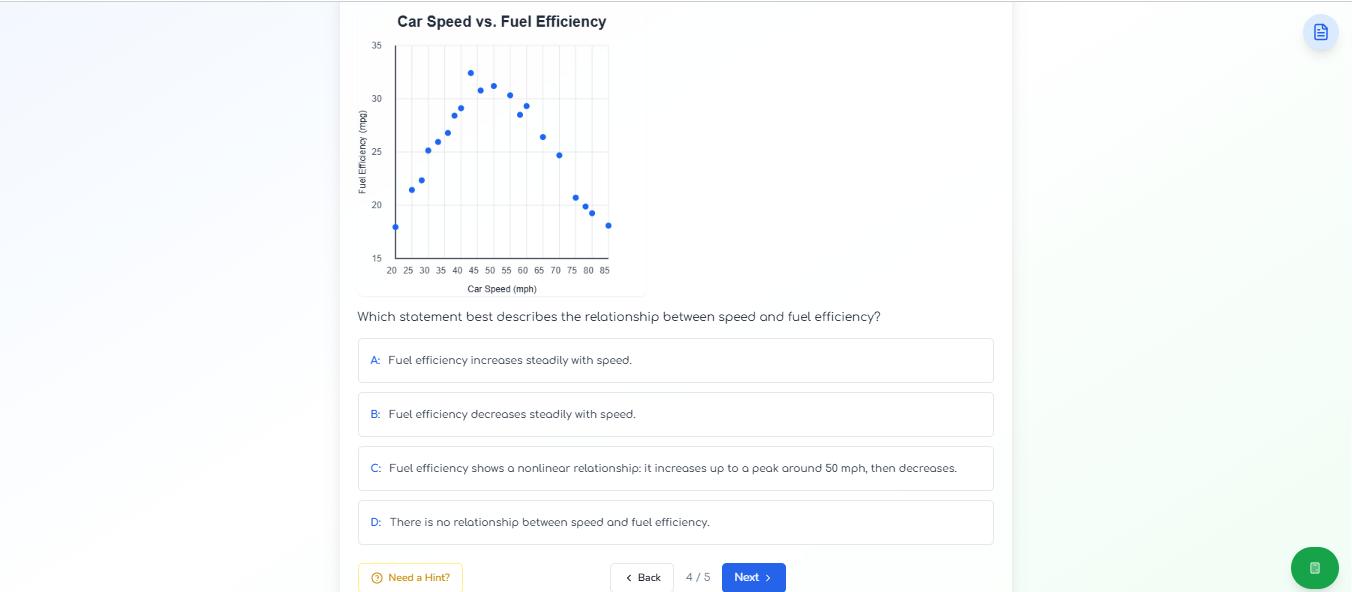This screenshot has width=1352, height=592.
Task: Click the leftmost data point at 20 mph
Action: coord(395,227)
